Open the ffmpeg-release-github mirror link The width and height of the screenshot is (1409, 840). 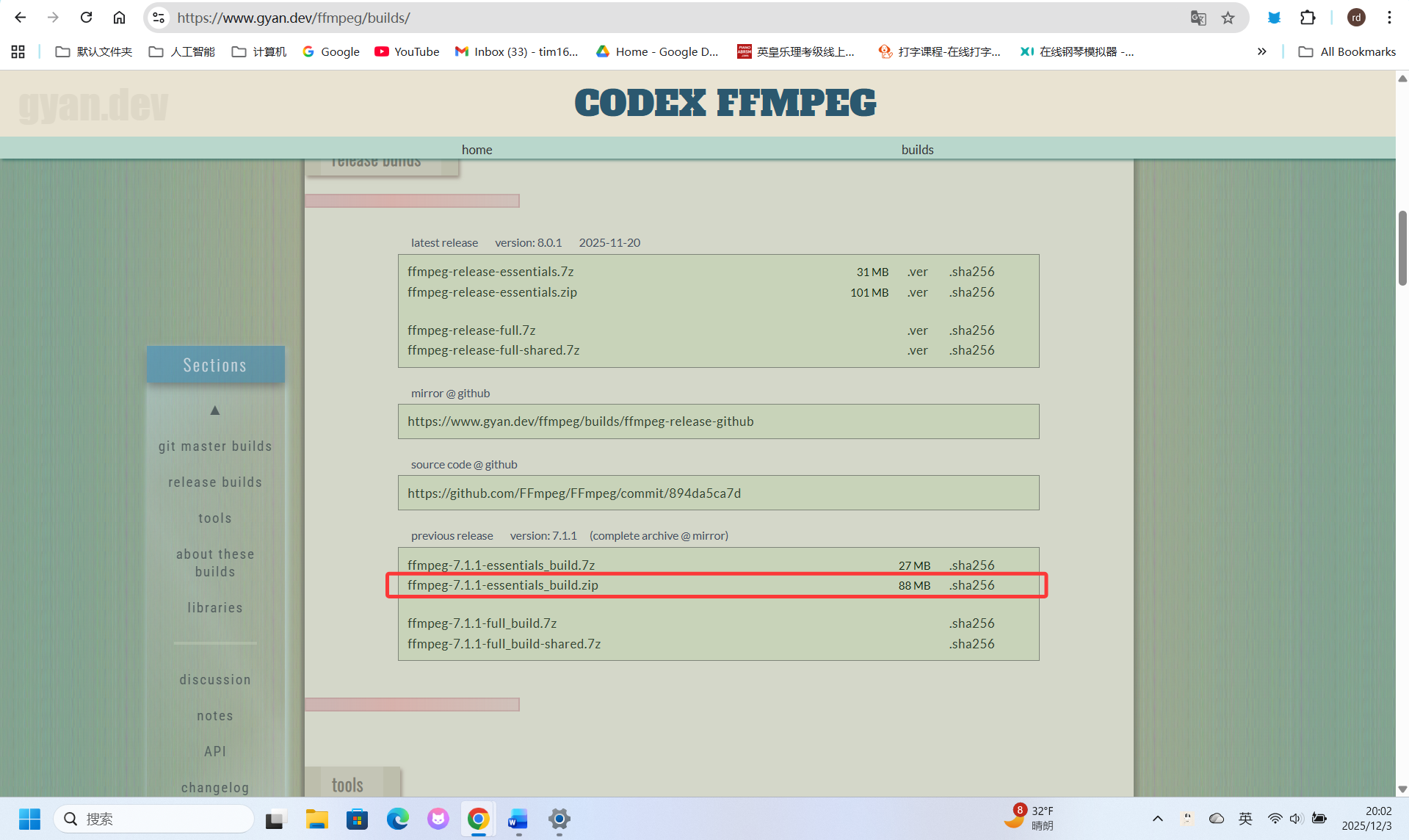[581, 421]
